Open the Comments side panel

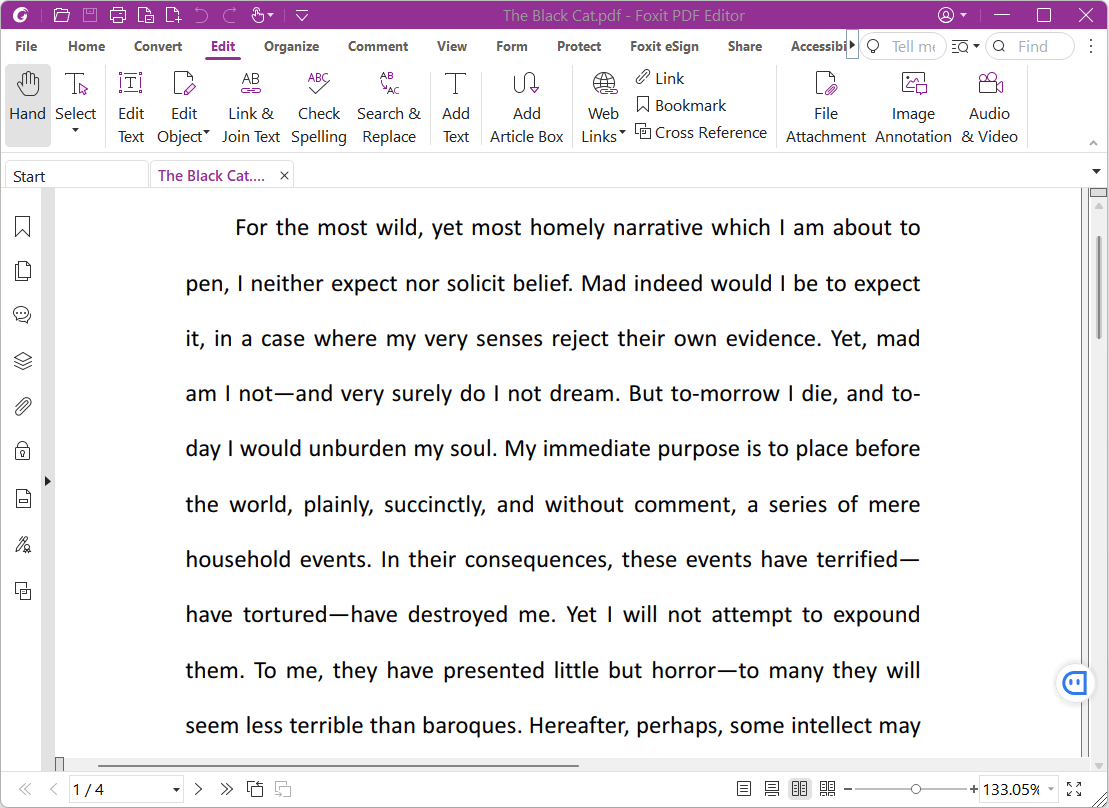tap(23, 316)
